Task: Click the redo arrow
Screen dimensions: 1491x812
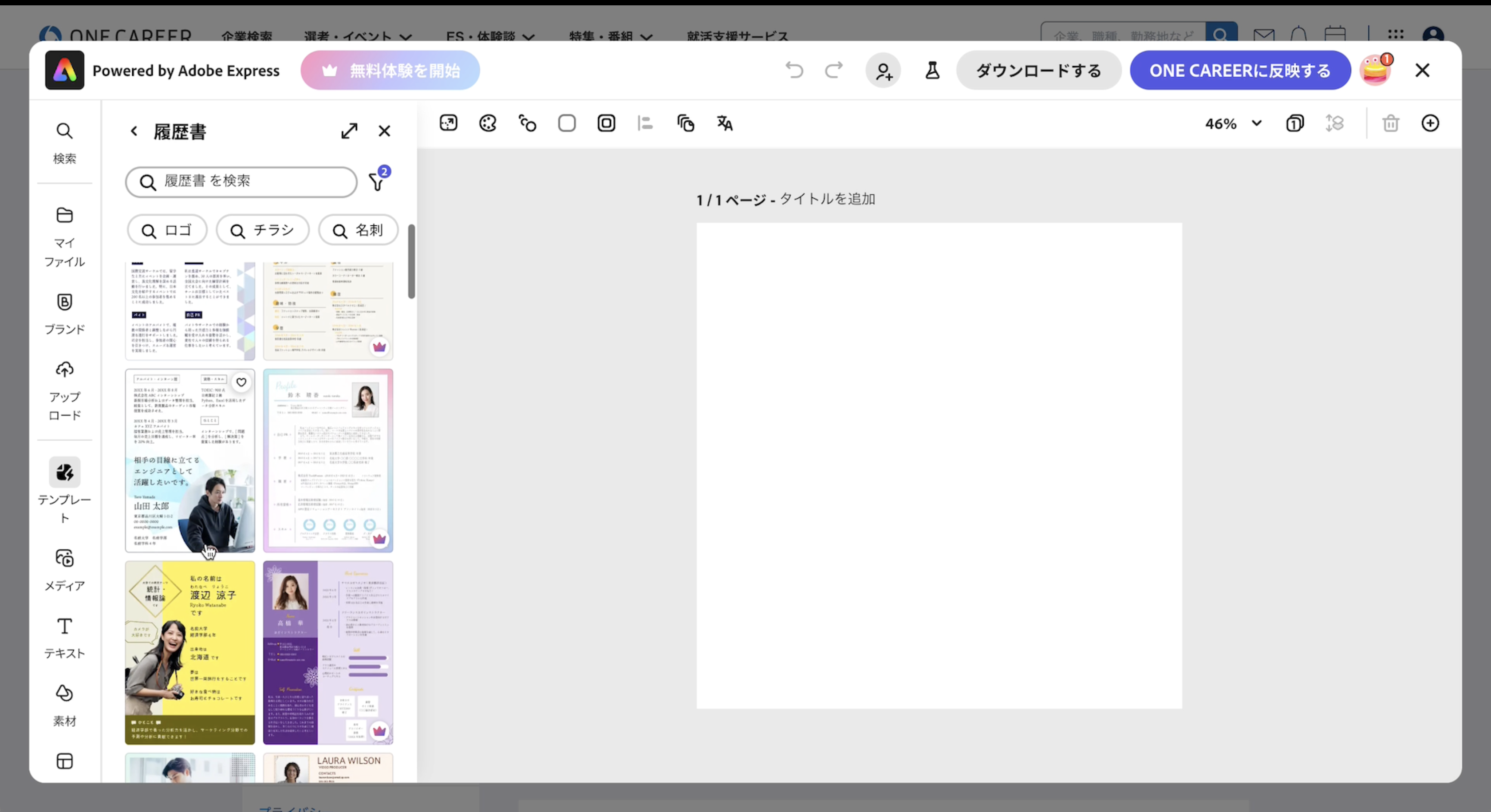Action: click(x=833, y=70)
